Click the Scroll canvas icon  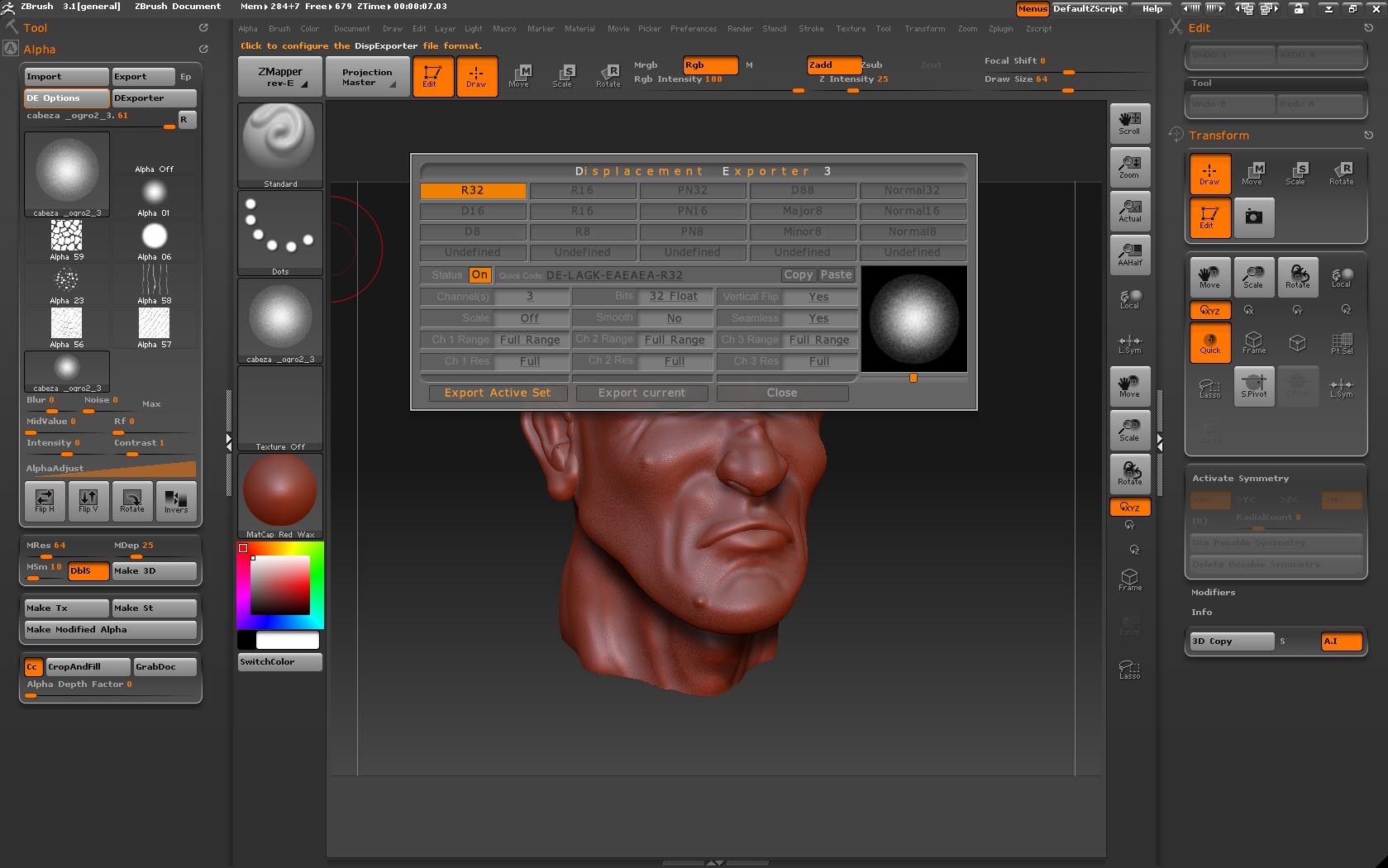[1129, 122]
